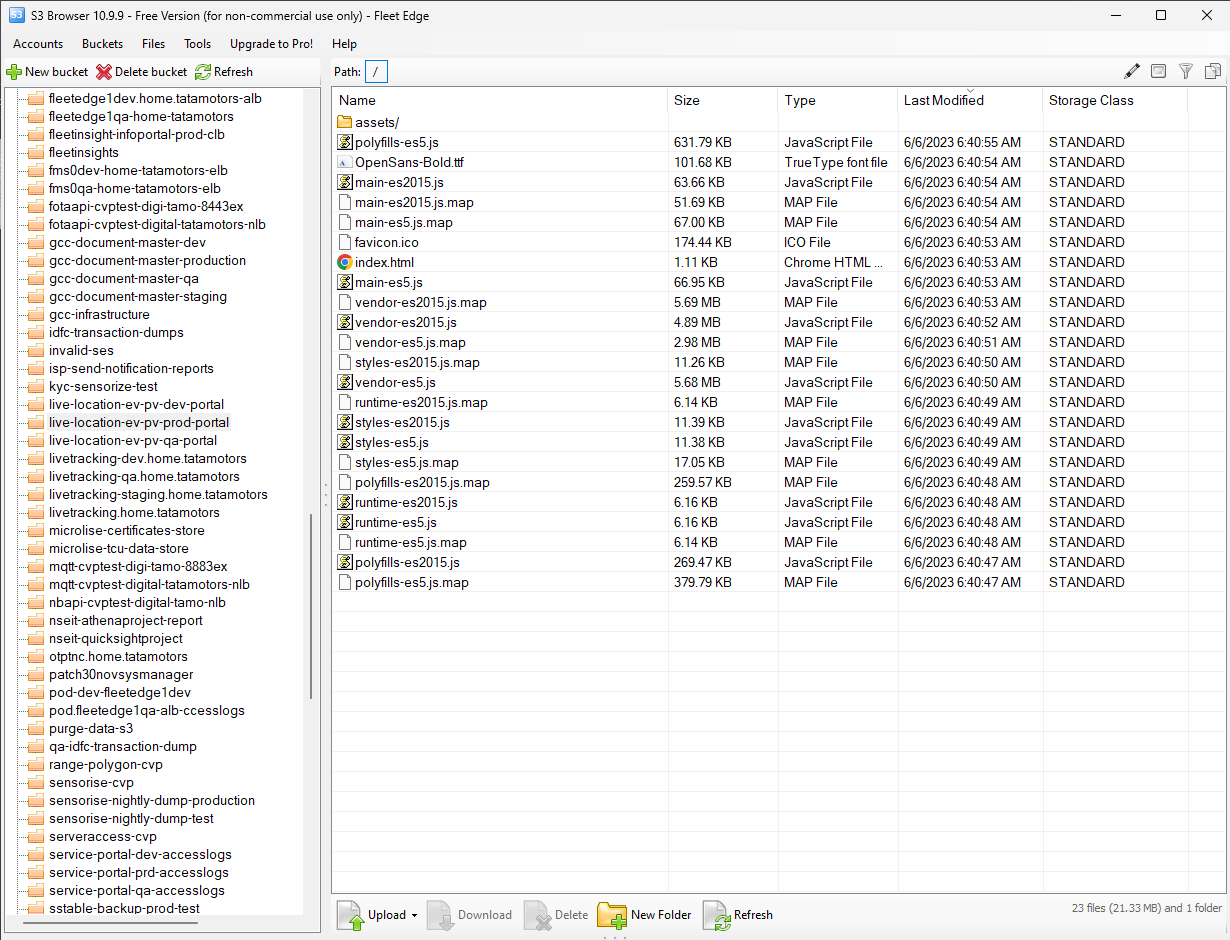Open the Buckets menu
Screen dimensions: 1230x940
pyautogui.click(x=102, y=44)
